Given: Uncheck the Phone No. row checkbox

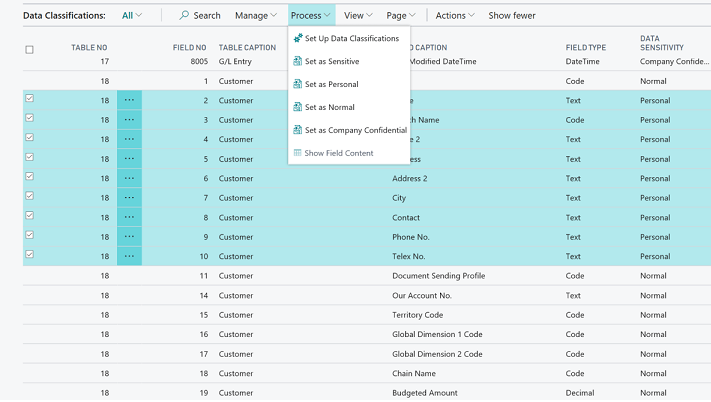Looking at the screenshot, I should click(x=29, y=235).
